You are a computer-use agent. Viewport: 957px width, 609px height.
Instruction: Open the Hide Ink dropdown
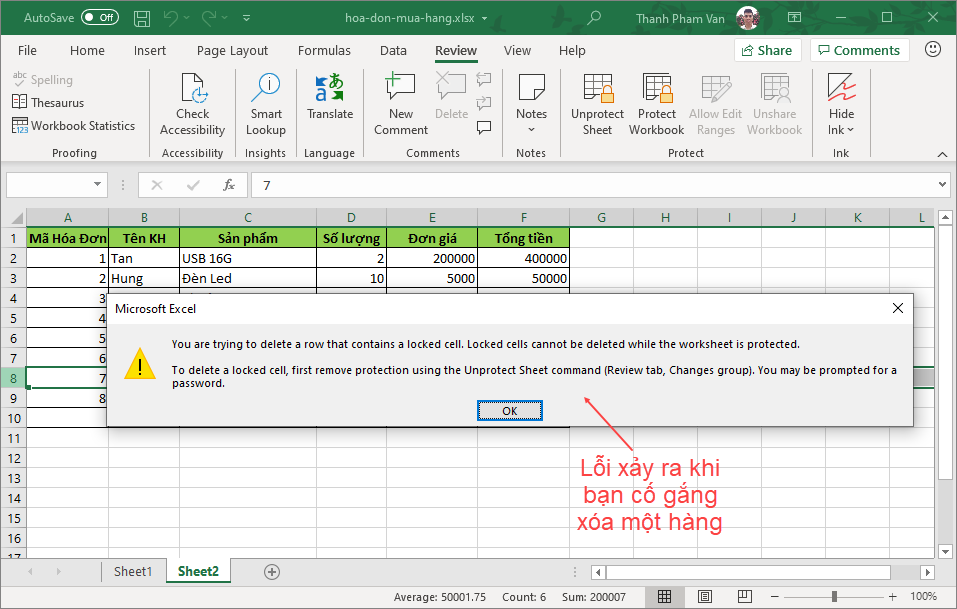(x=841, y=104)
